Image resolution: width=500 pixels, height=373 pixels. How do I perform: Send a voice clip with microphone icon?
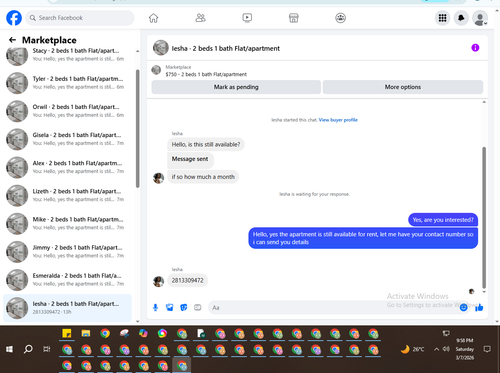tap(155, 307)
